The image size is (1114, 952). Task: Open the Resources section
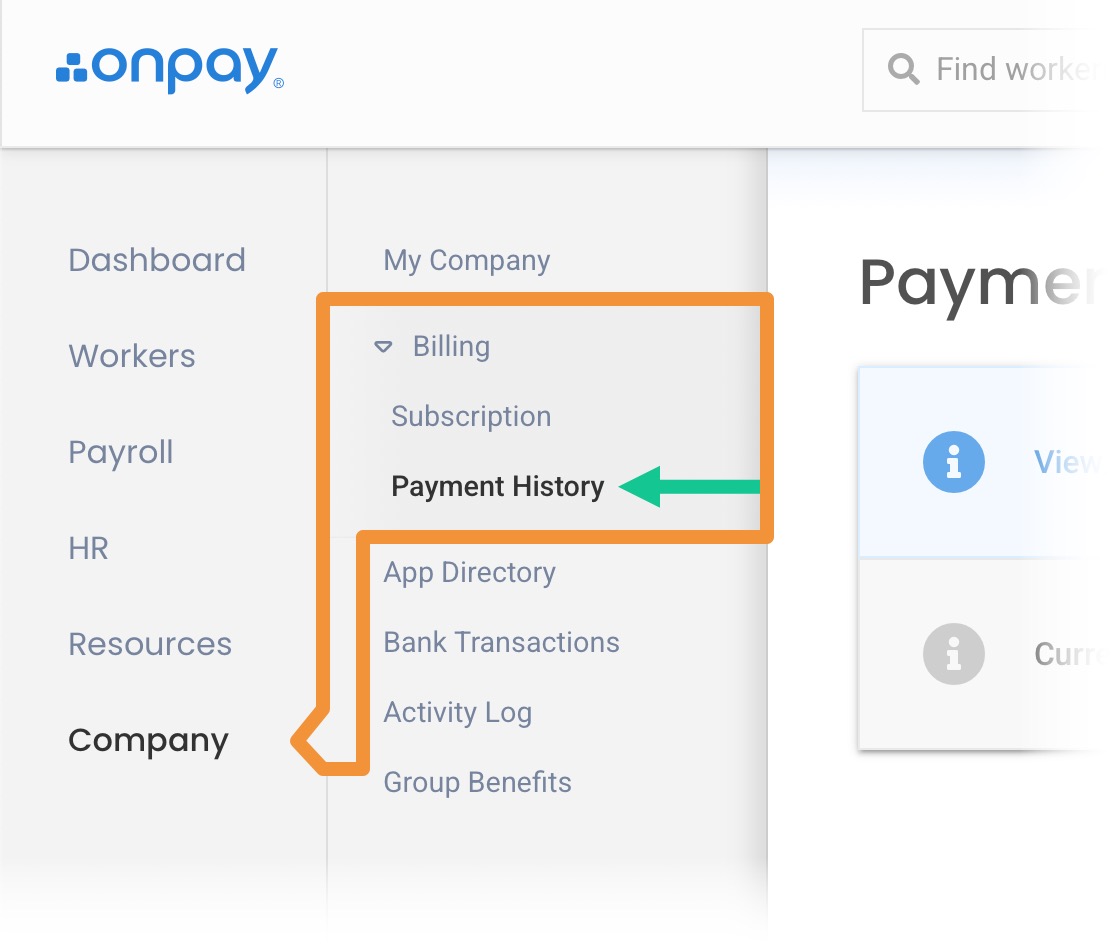tap(150, 644)
